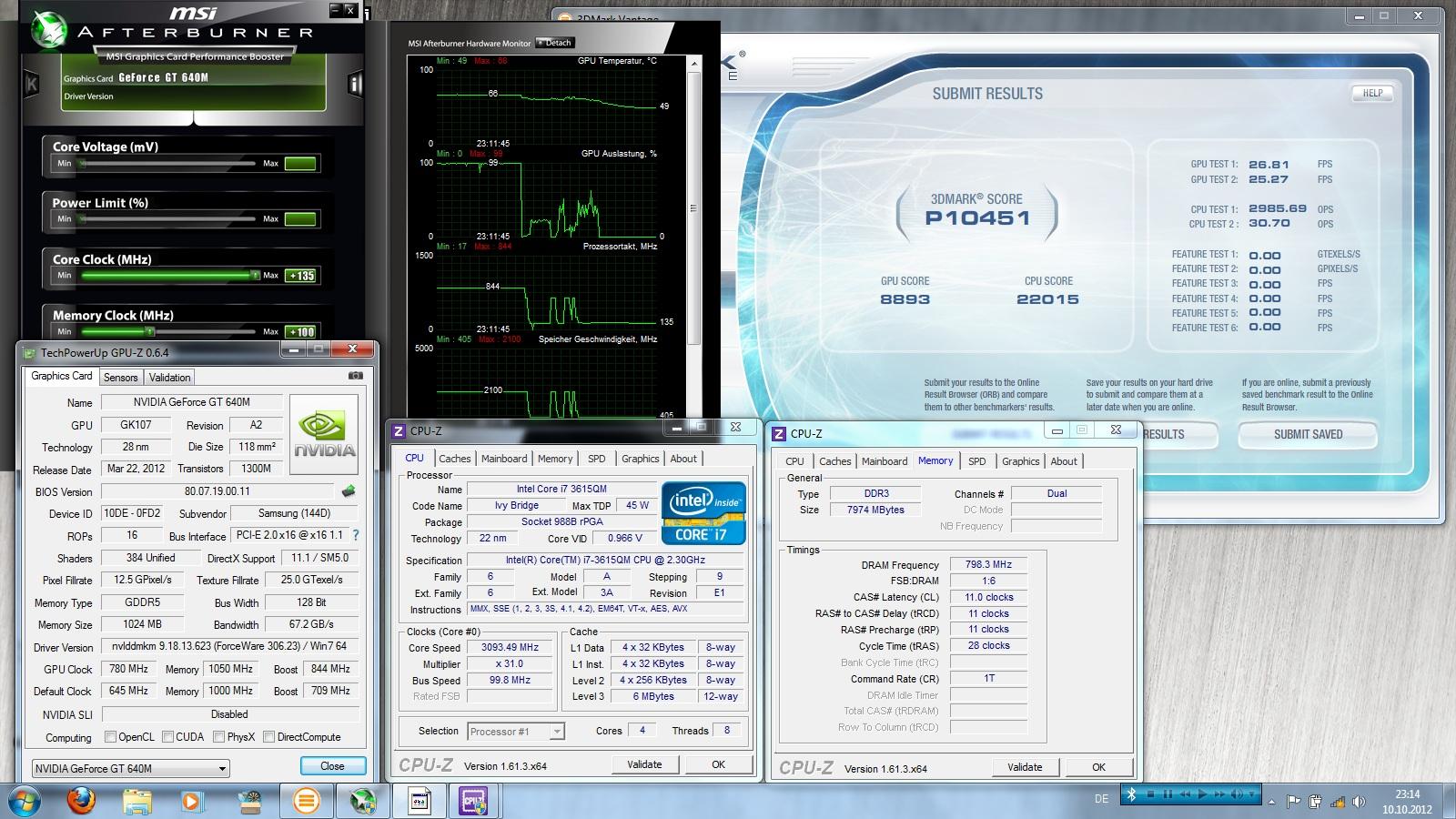Switch to the Sensors tab in GPU-Z

pyautogui.click(x=120, y=378)
